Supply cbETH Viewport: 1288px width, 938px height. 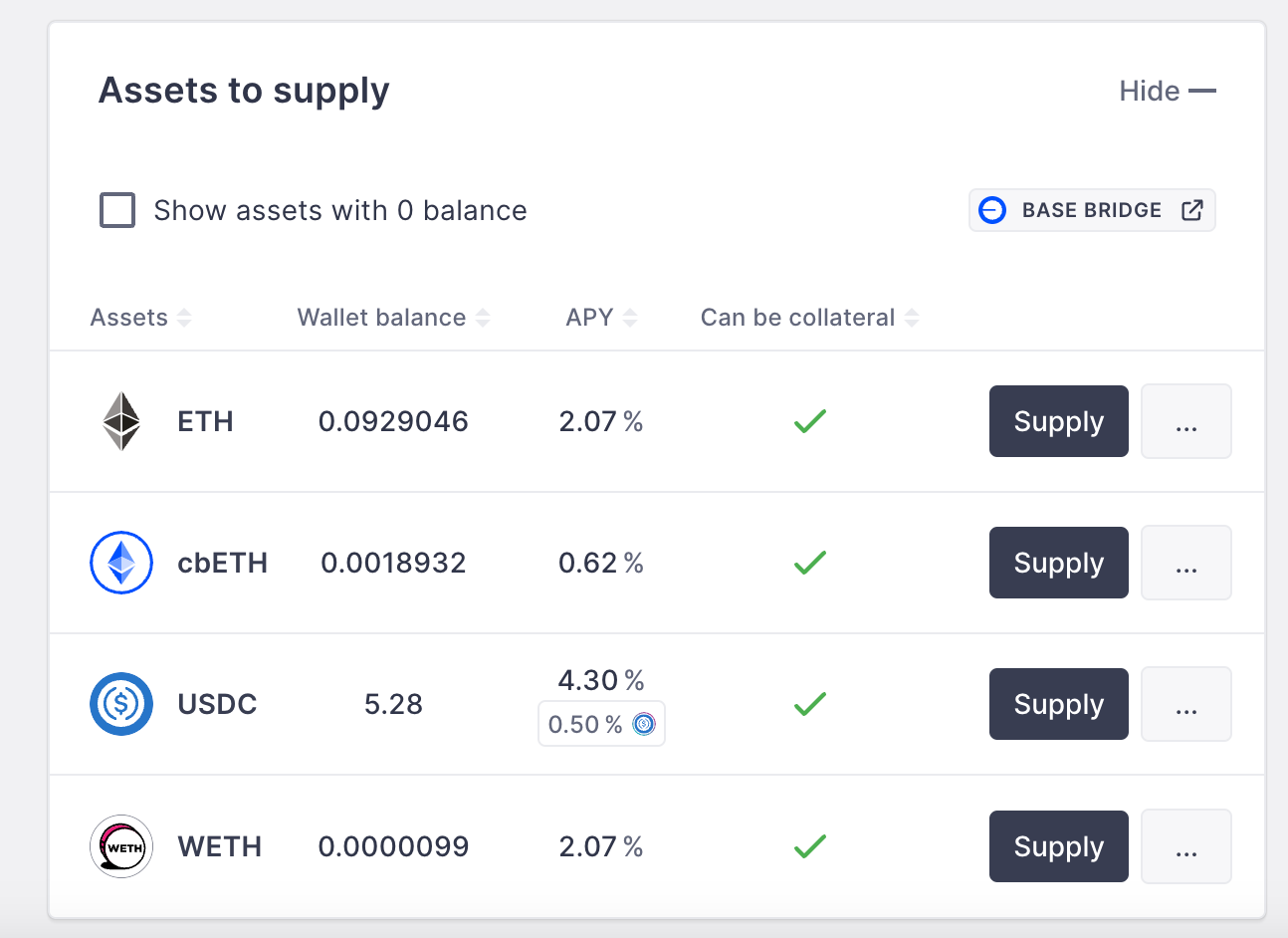coord(1059,563)
